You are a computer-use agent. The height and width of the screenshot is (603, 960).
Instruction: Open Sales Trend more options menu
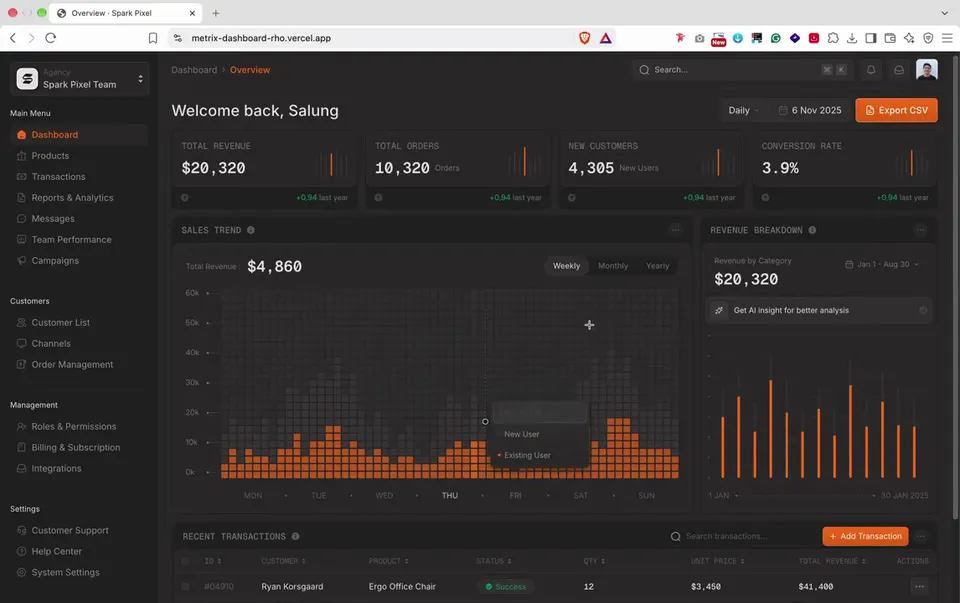[675, 230]
